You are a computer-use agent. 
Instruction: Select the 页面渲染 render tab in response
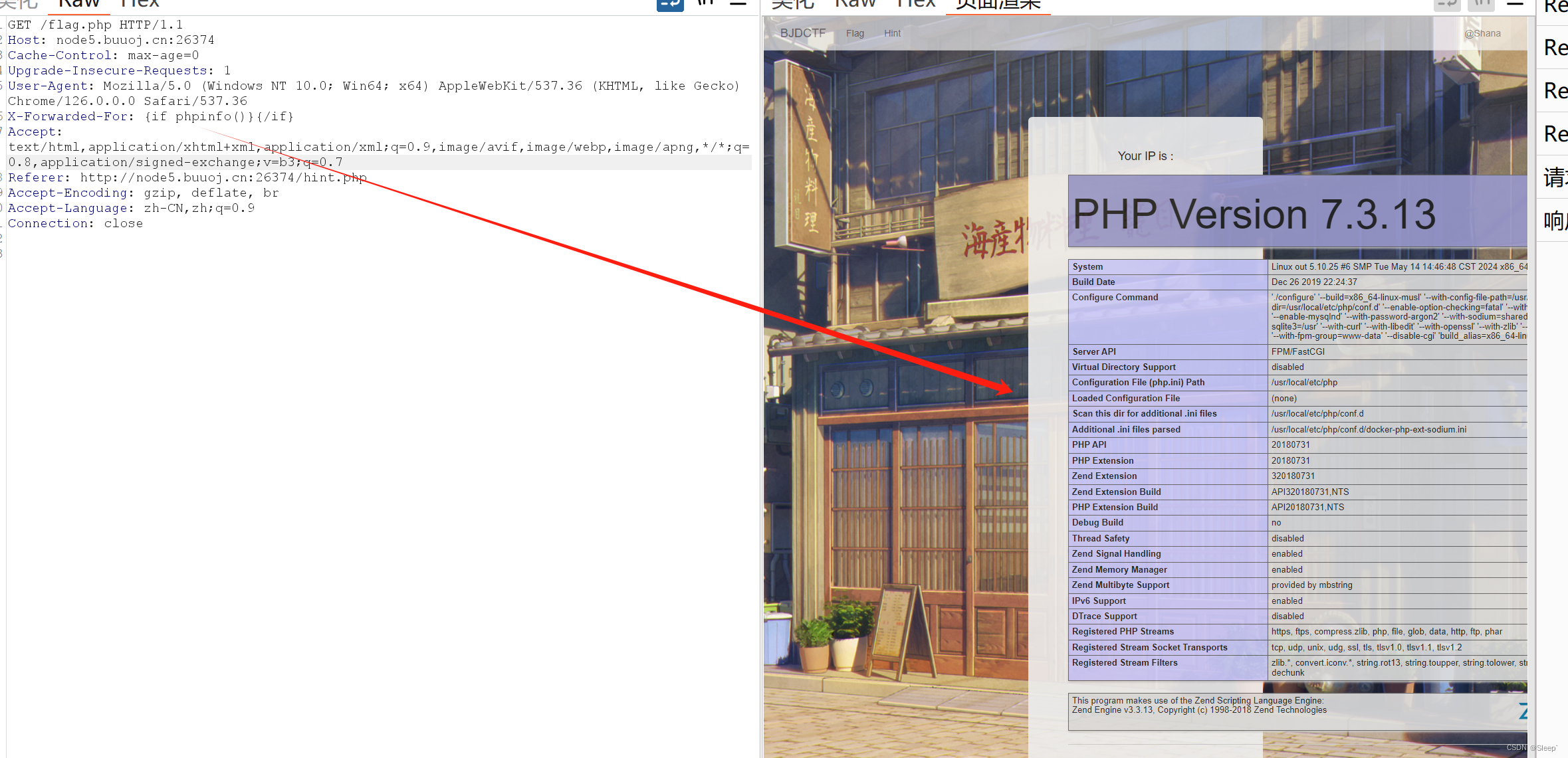[x=998, y=4]
